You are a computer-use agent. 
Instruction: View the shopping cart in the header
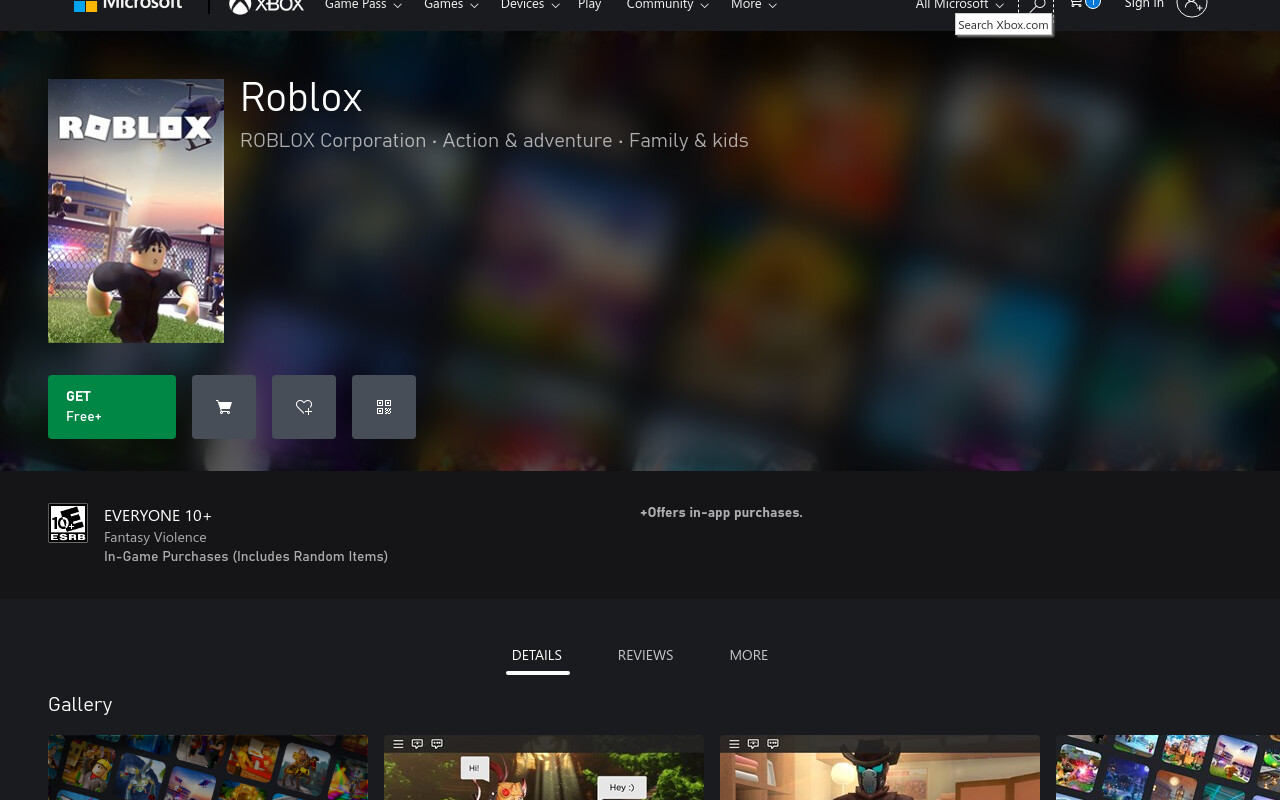tap(1084, 4)
